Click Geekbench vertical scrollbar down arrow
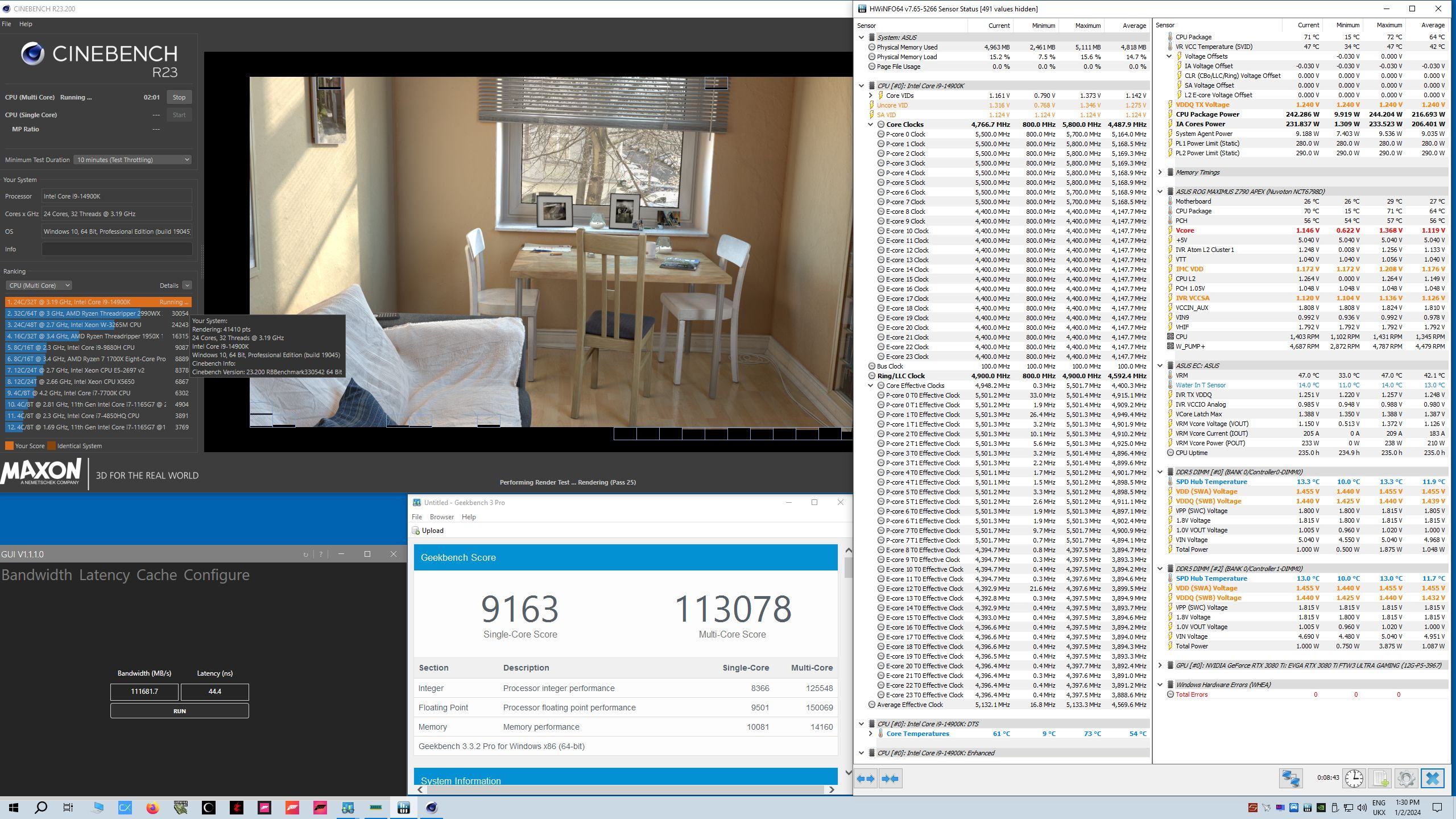 (x=848, y=772)
